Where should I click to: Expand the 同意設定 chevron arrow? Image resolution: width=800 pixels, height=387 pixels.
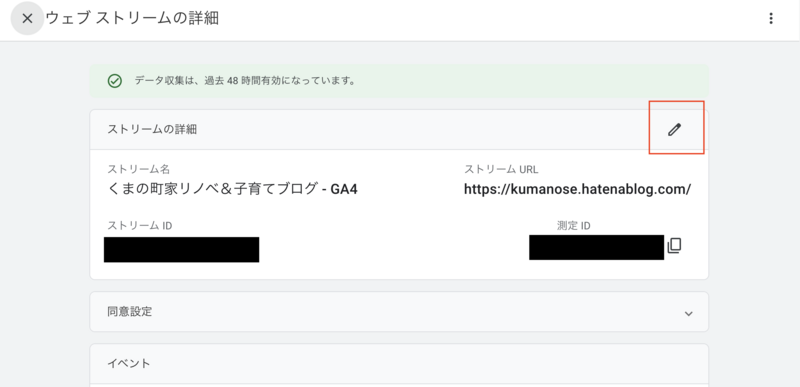point(688,314)
